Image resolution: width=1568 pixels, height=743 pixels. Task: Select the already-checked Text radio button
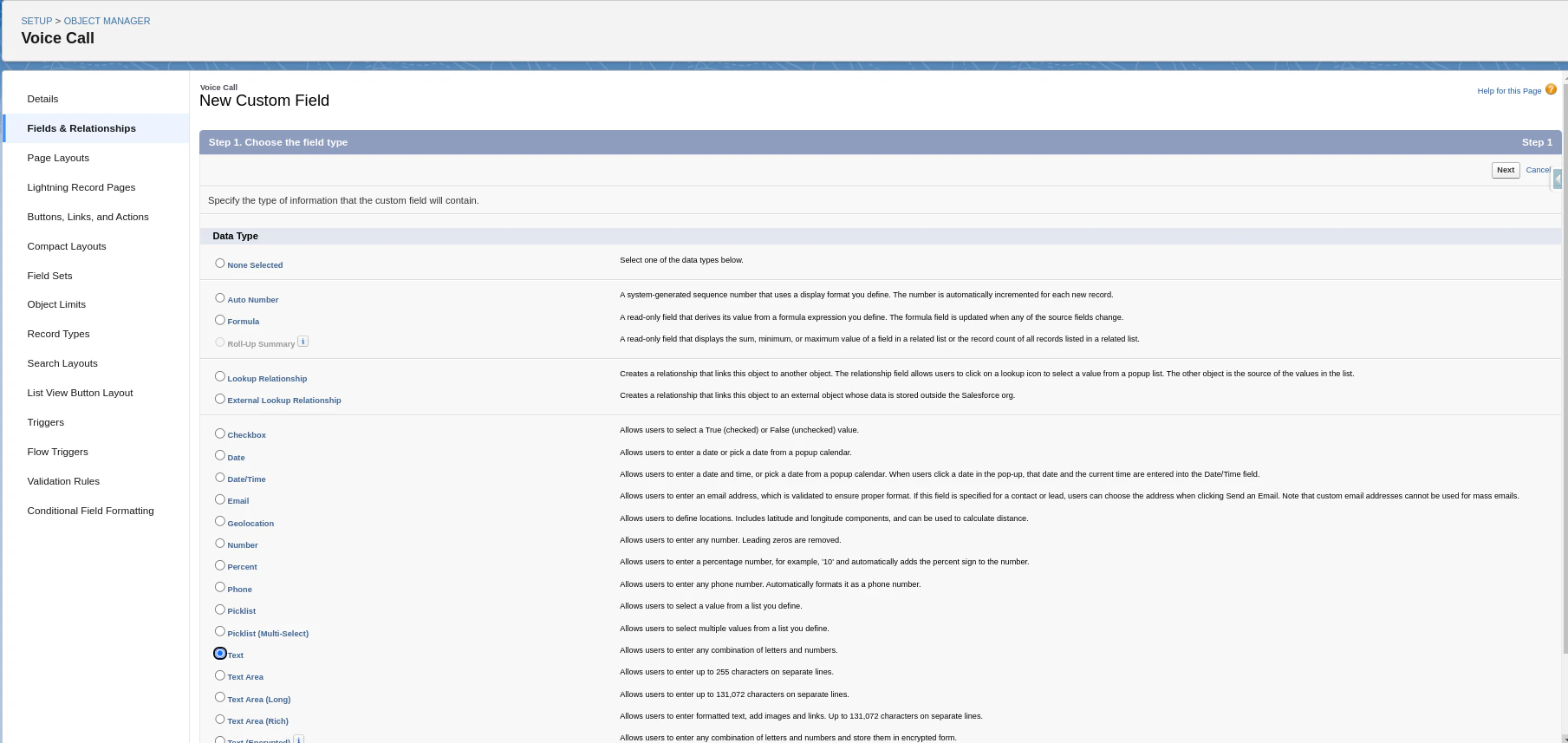(220, 654)
